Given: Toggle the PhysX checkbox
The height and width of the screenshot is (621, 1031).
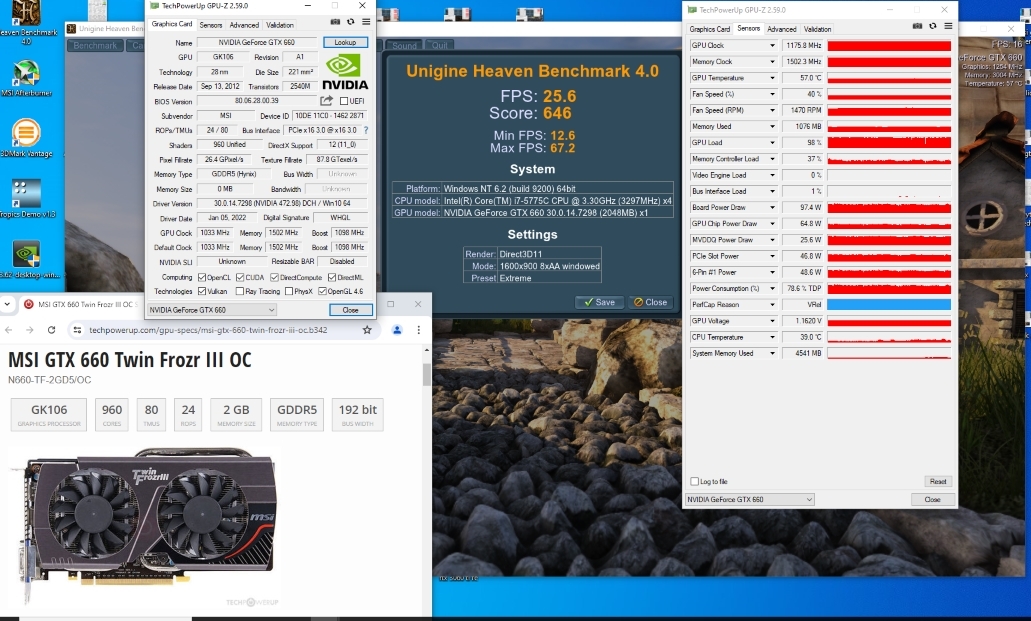Looking at the screenshot, I should [289, 291].
